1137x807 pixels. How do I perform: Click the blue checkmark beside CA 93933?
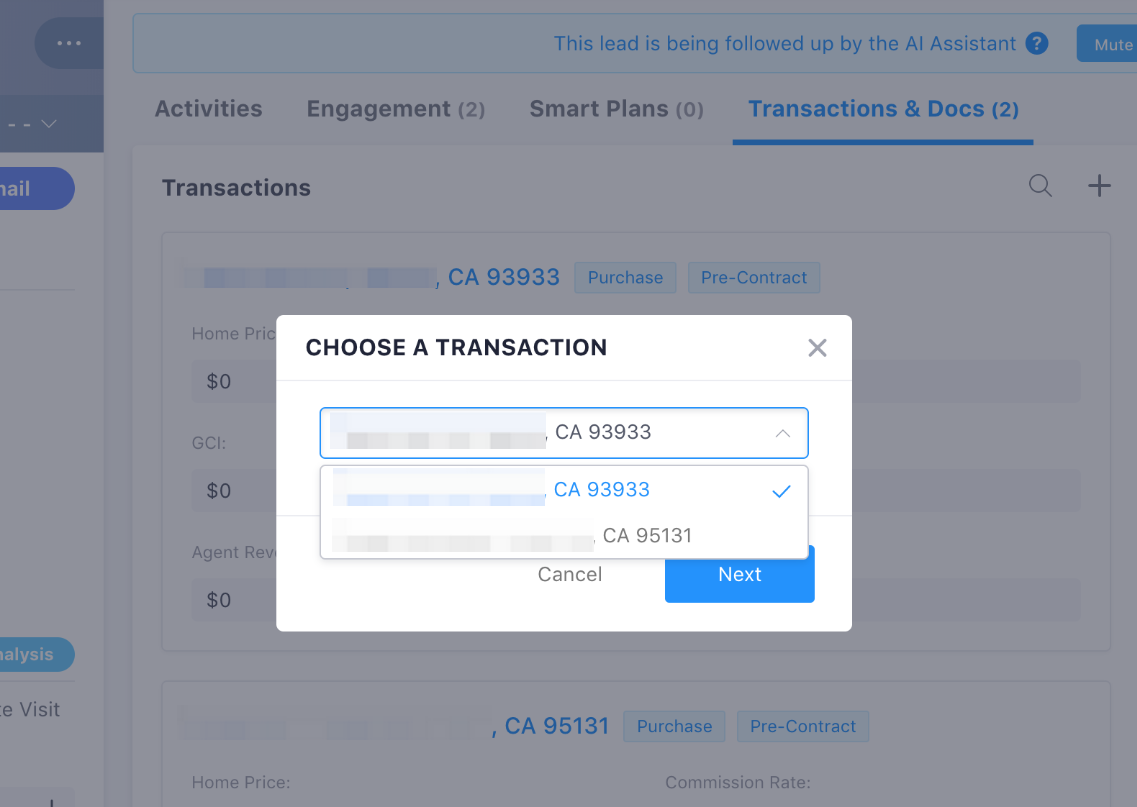(780, 491)
